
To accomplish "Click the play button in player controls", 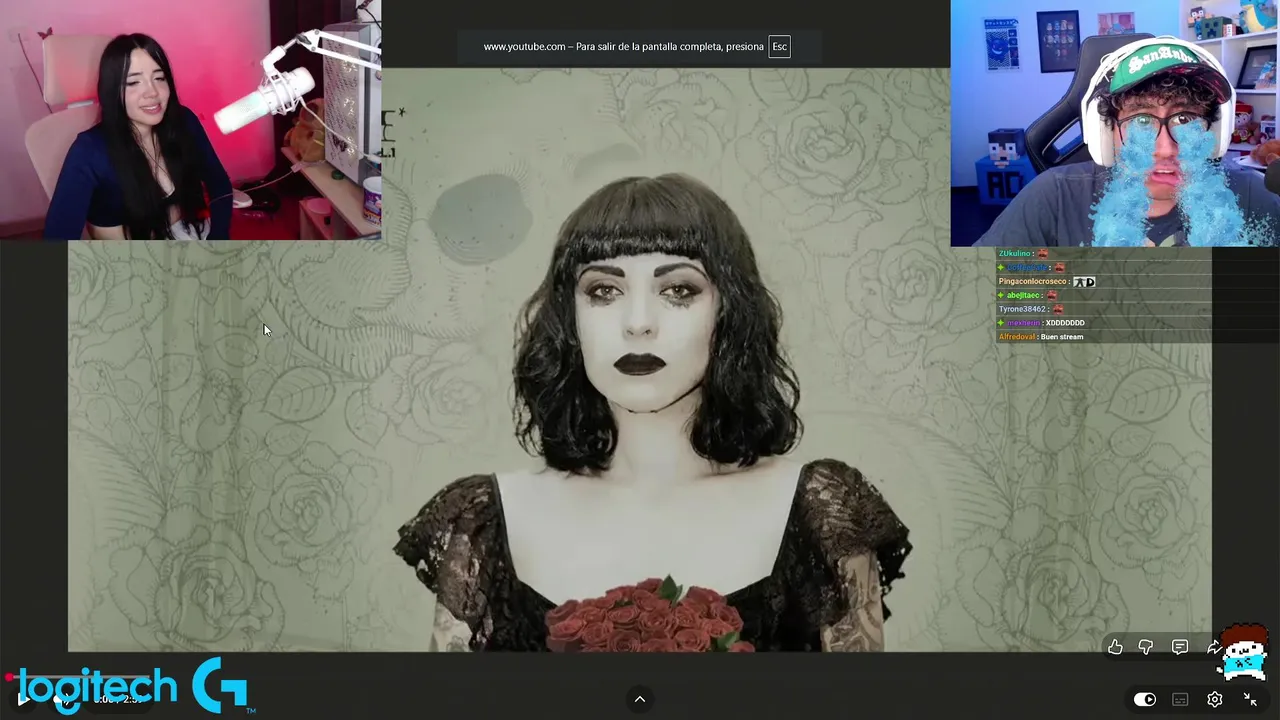I will tap(23, 699).
